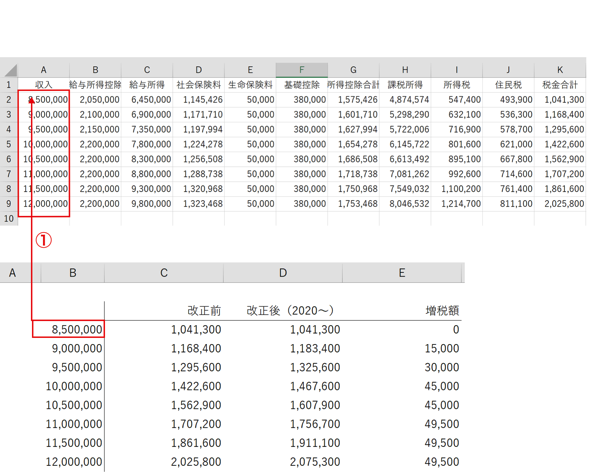This screenshot has height=476, width=599.
Task: Click the 収入 header cell
Action: 44,85
